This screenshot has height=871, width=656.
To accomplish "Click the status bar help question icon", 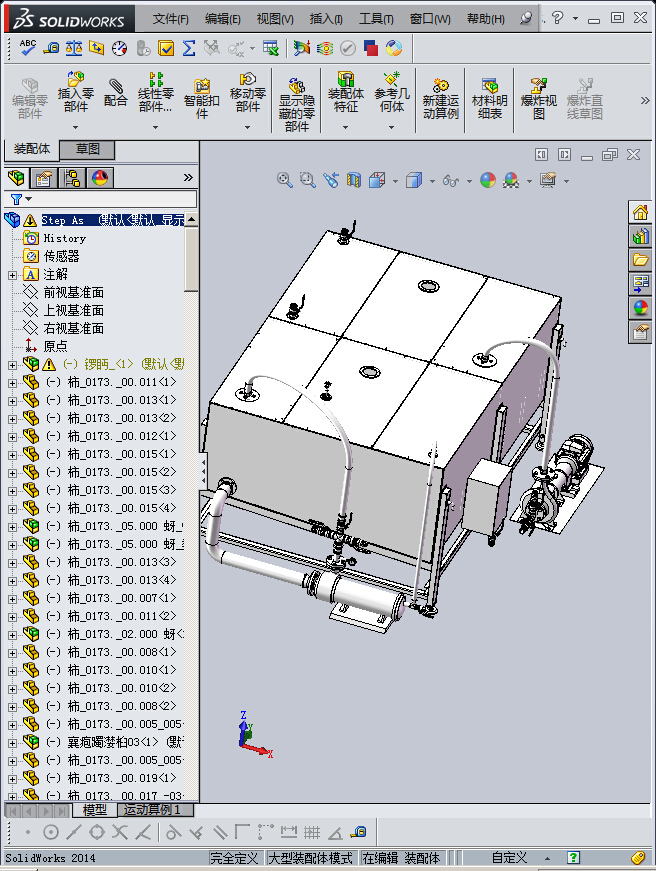I will pos(573,857).
